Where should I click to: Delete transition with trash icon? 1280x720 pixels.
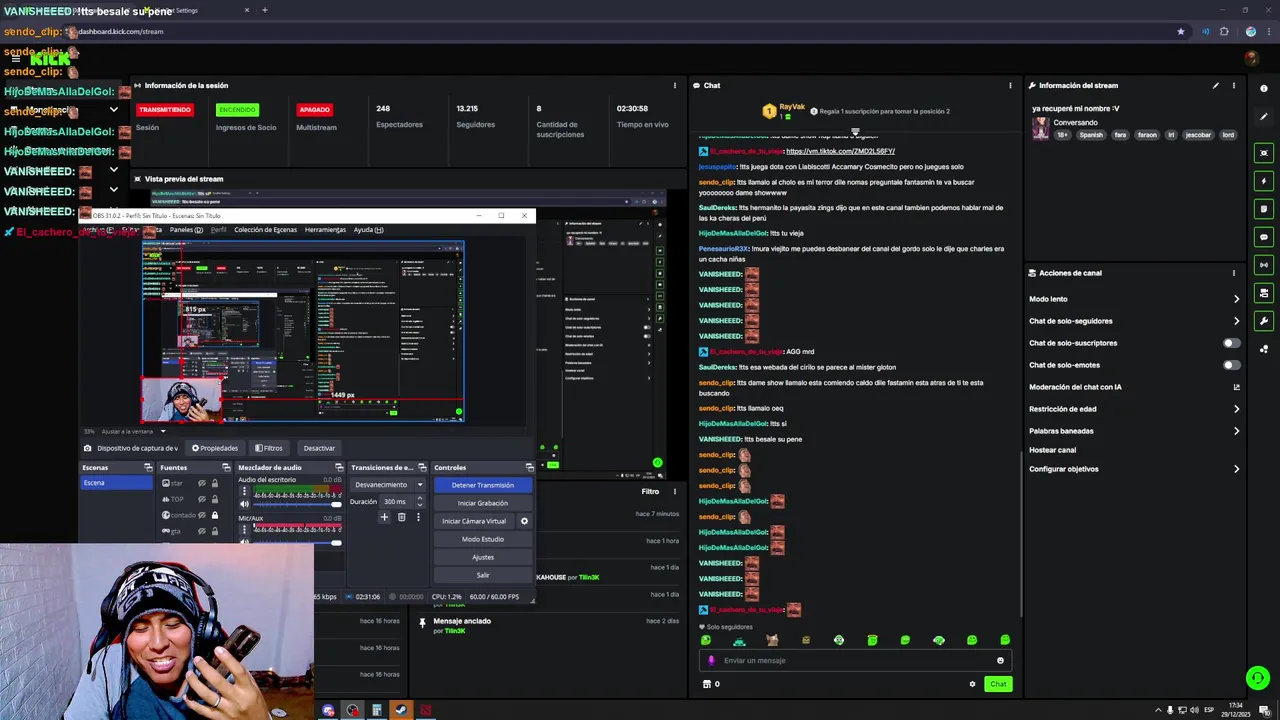point(401,517)
